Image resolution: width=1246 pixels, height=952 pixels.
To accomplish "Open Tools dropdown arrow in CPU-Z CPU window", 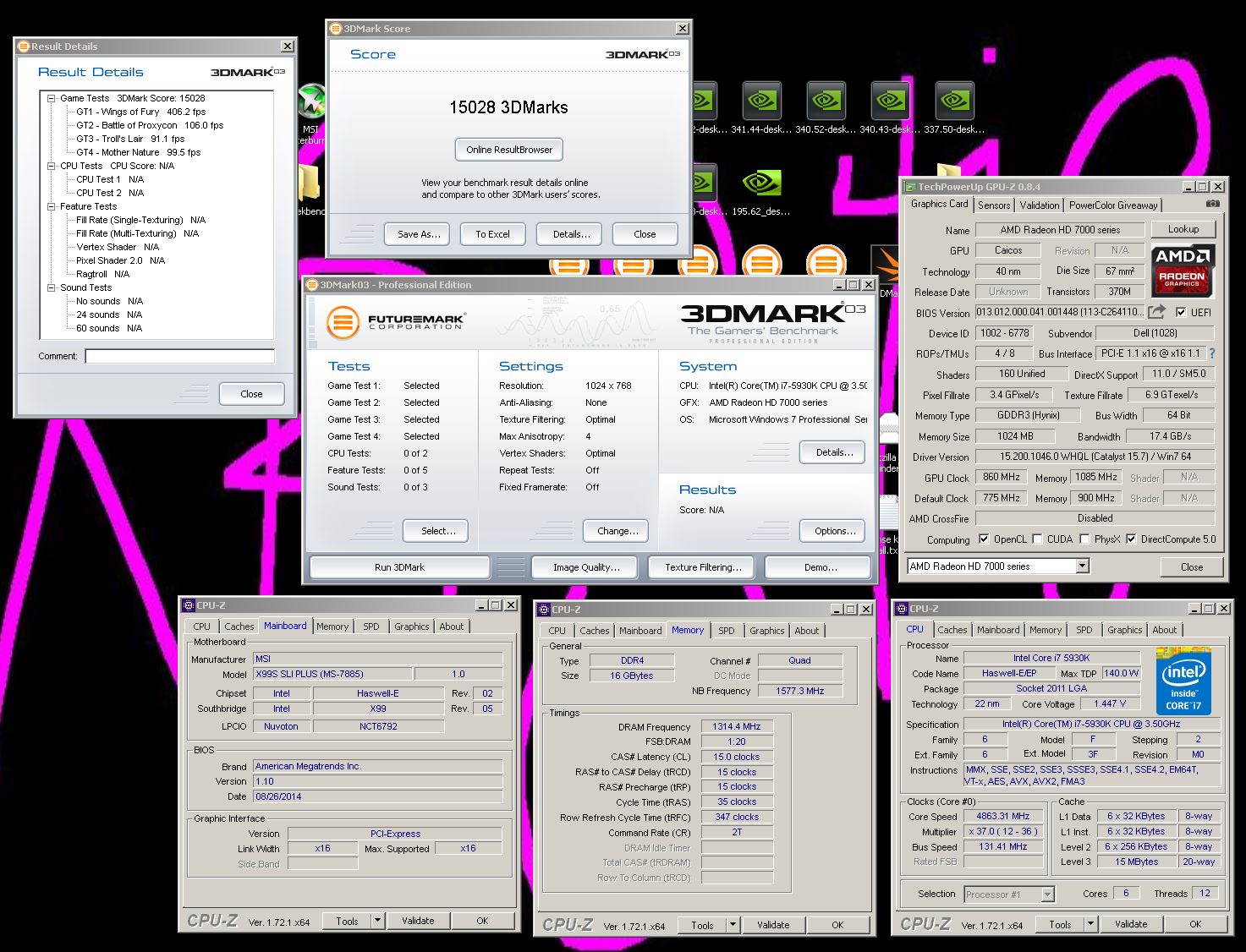I will (x=1091, y=924).
